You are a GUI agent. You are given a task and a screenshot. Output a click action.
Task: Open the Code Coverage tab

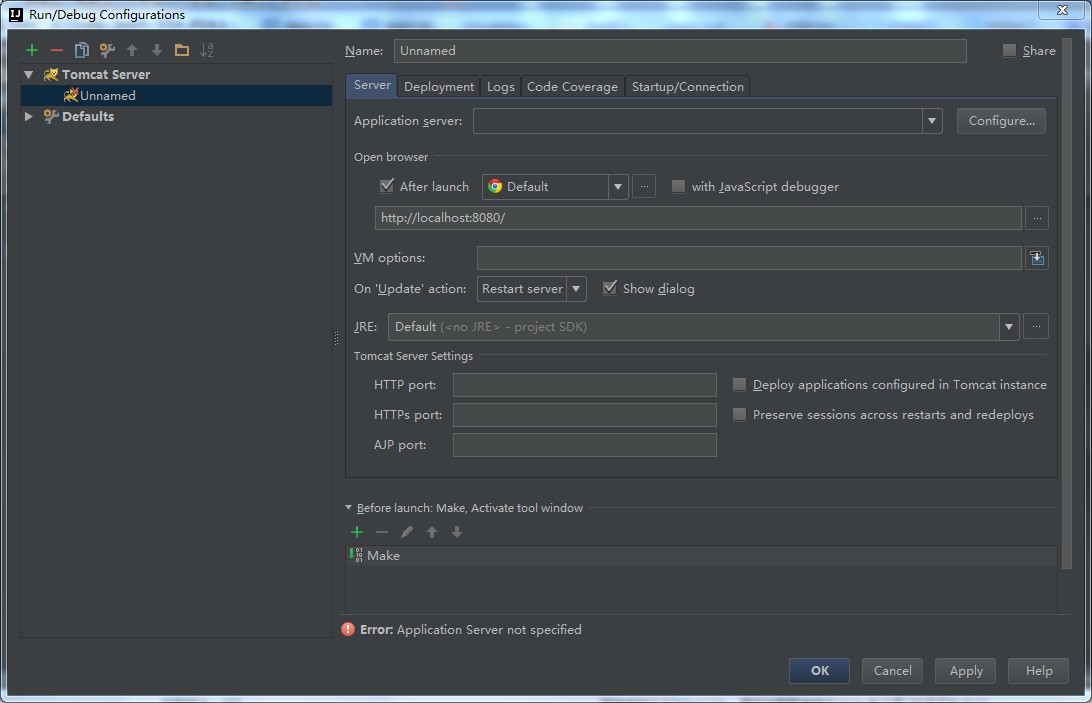pyautogui.click(x=572, y=86)
